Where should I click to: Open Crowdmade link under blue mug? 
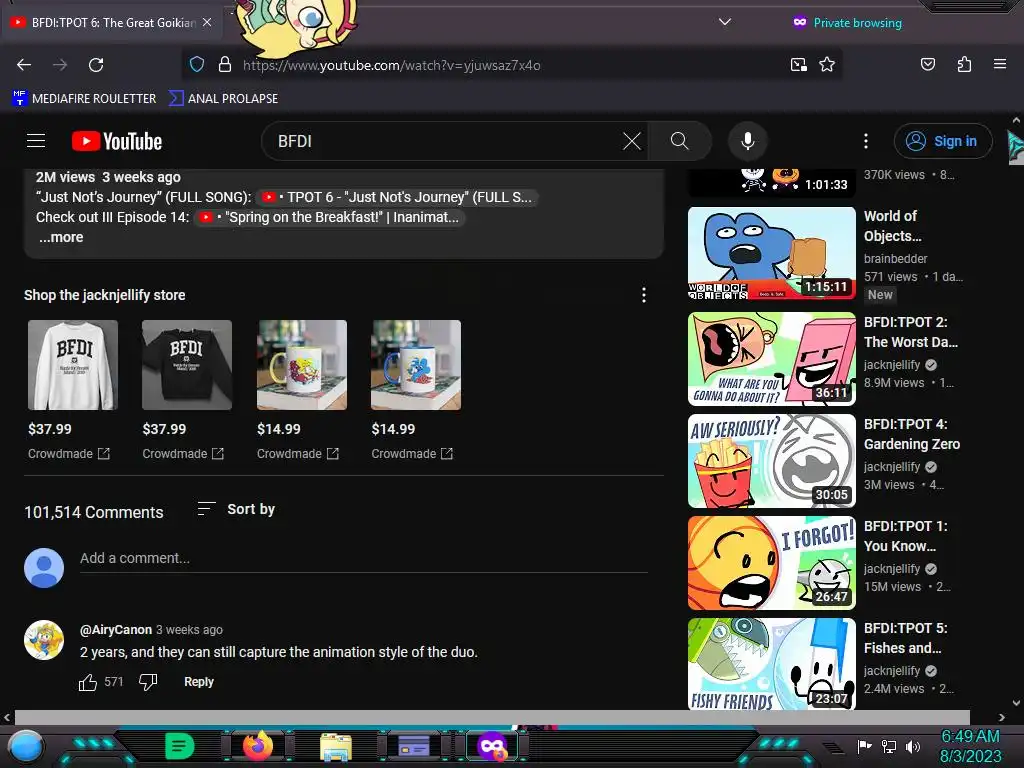pyautogui.click(x=412, y=453)
